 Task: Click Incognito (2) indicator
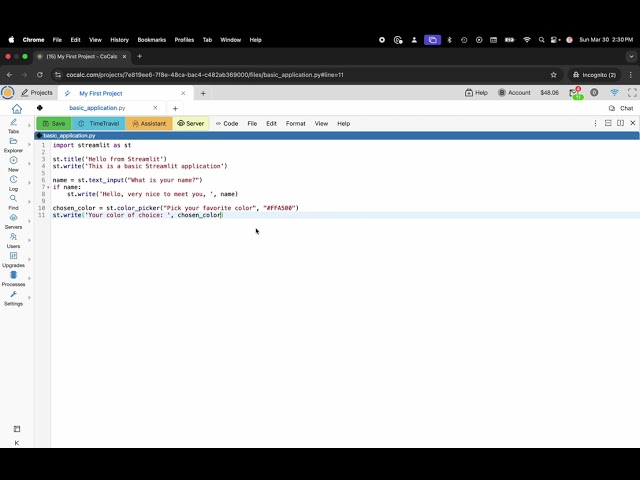point(594,75)
